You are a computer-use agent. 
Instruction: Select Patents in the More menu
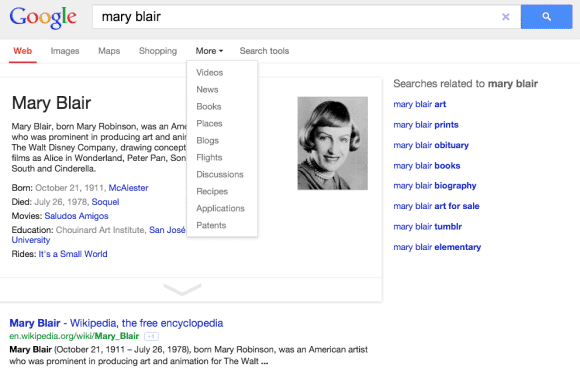coord(211,225)
